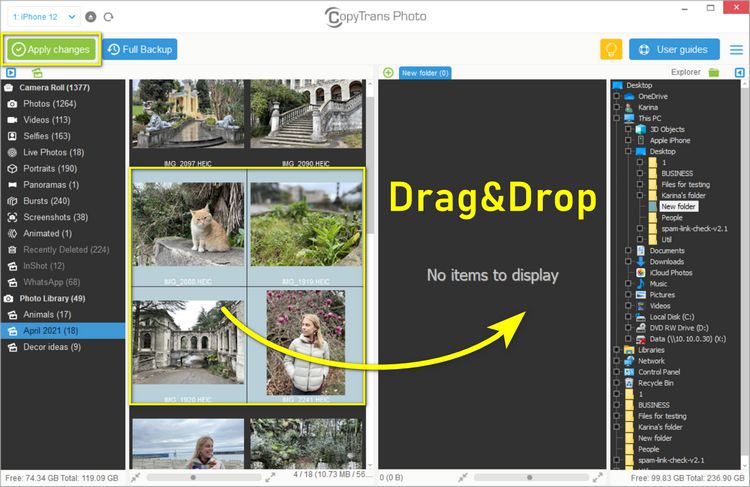Select the Selfies (163) album
This screenshot has width=750, height=487.
pos(47,136)
